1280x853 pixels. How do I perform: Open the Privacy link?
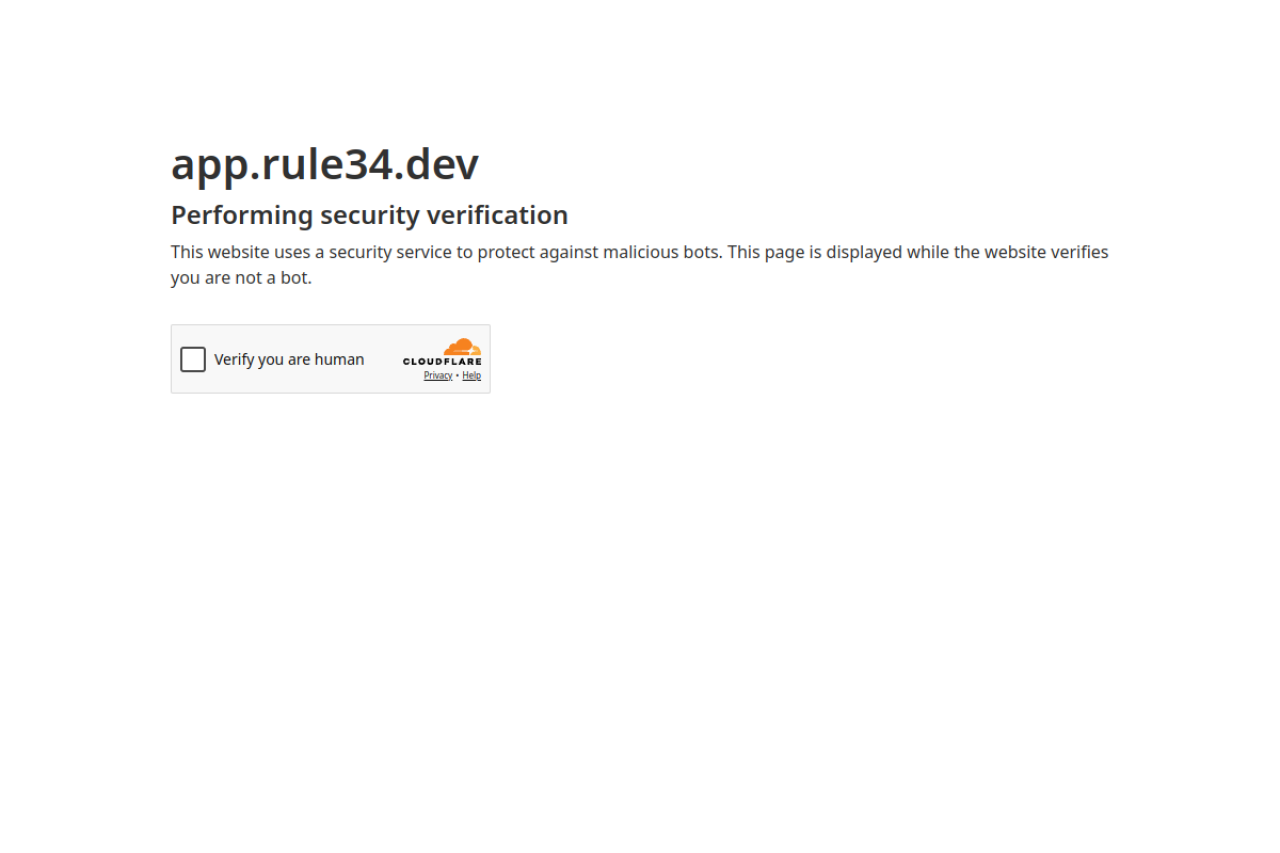438,375
